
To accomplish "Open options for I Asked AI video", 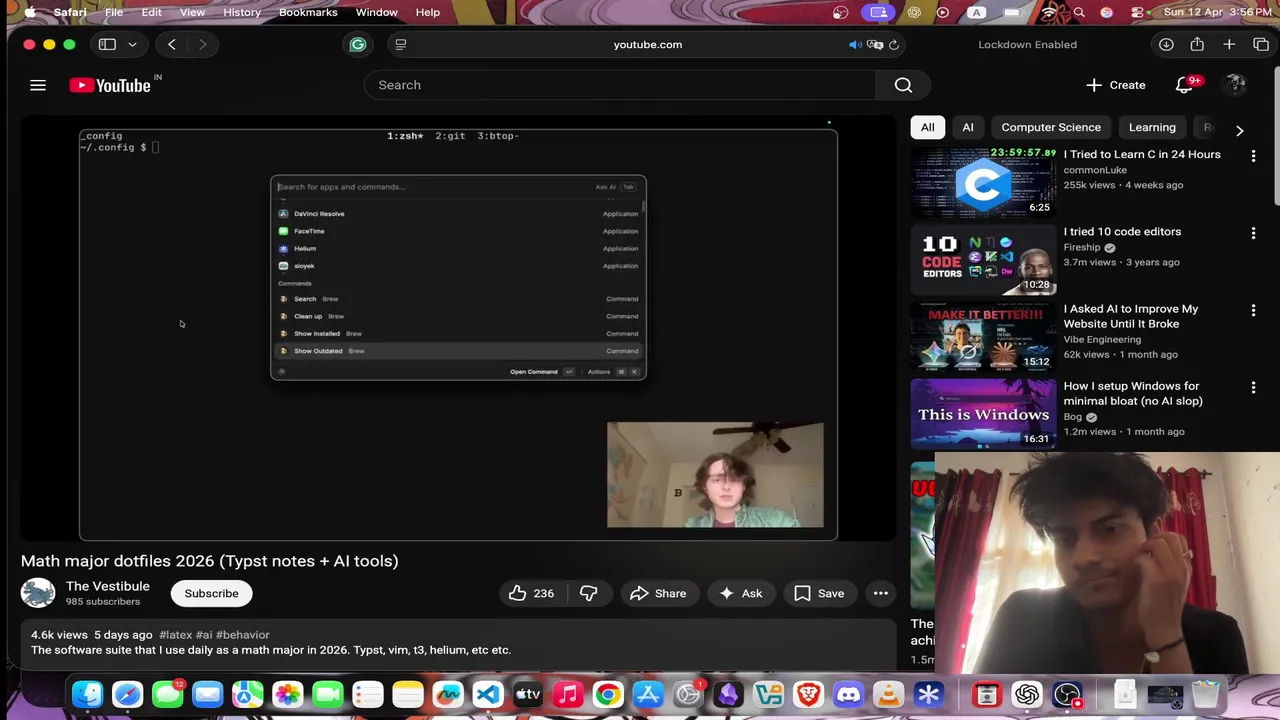I will tap(1253, 310).
